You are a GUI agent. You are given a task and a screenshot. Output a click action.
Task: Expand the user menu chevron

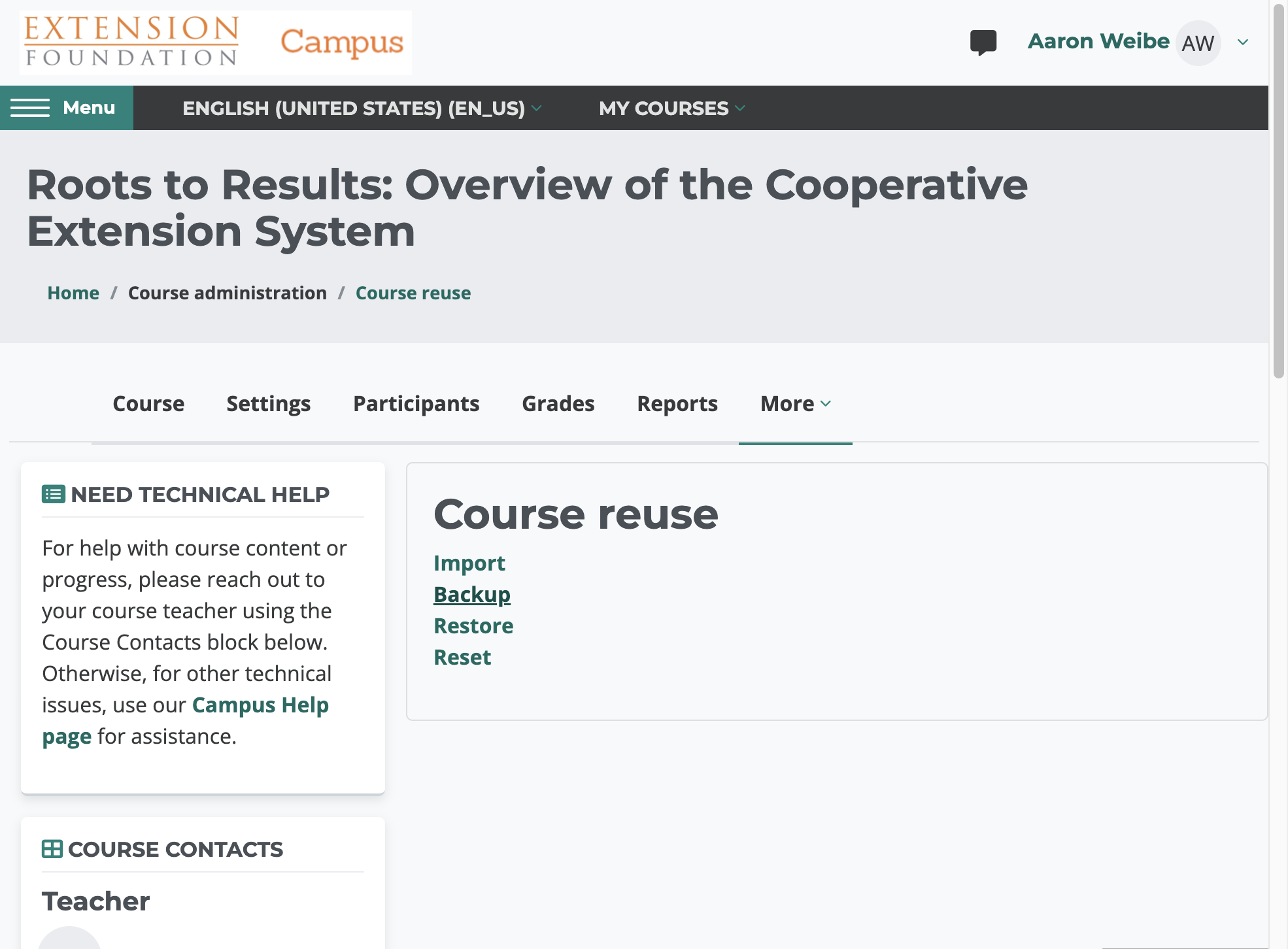1242,42
